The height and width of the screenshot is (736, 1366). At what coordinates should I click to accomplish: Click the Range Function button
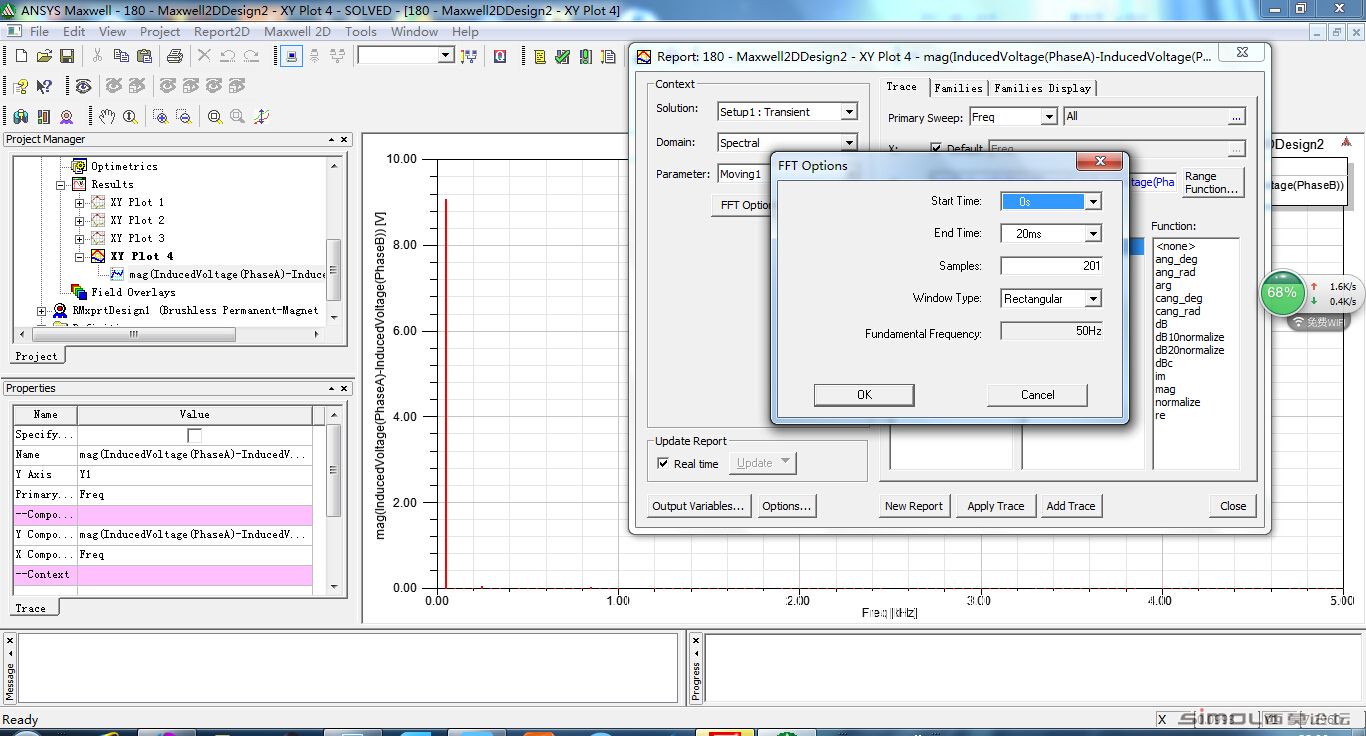1212,182
